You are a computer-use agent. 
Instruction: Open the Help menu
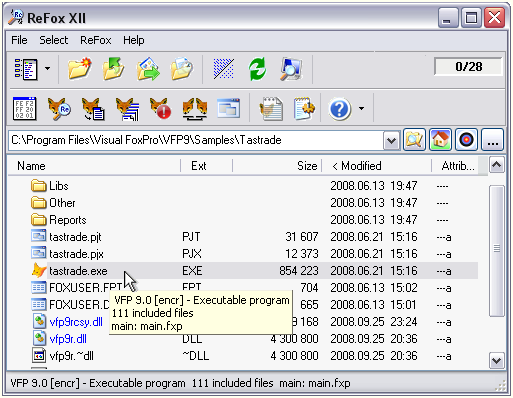134,40
